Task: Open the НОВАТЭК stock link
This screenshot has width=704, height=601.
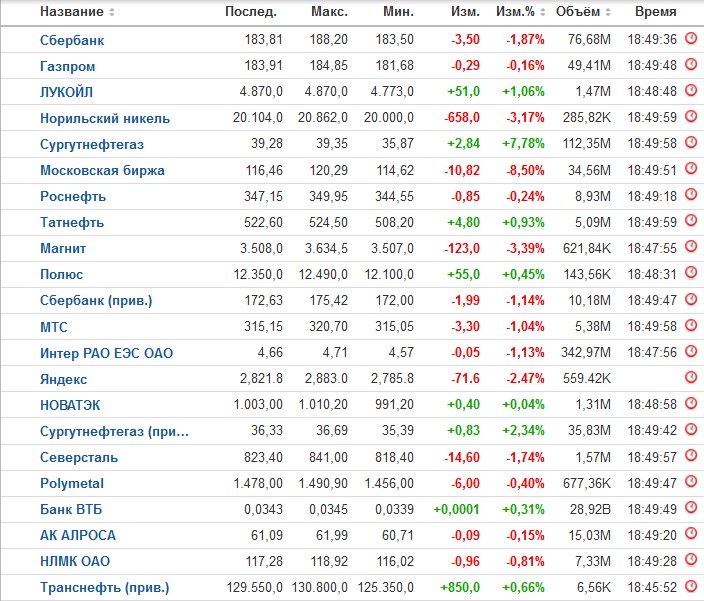Action: [x=70, y=405]
